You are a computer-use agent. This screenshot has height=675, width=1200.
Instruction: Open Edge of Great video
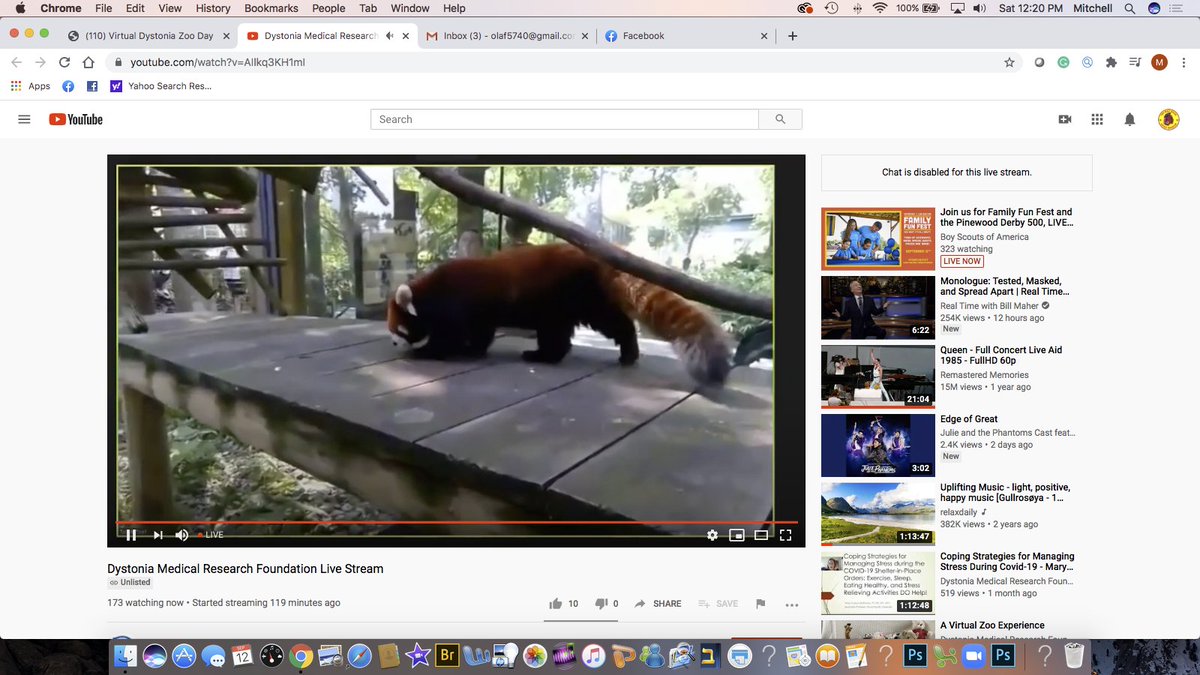(x=969, y=419)
